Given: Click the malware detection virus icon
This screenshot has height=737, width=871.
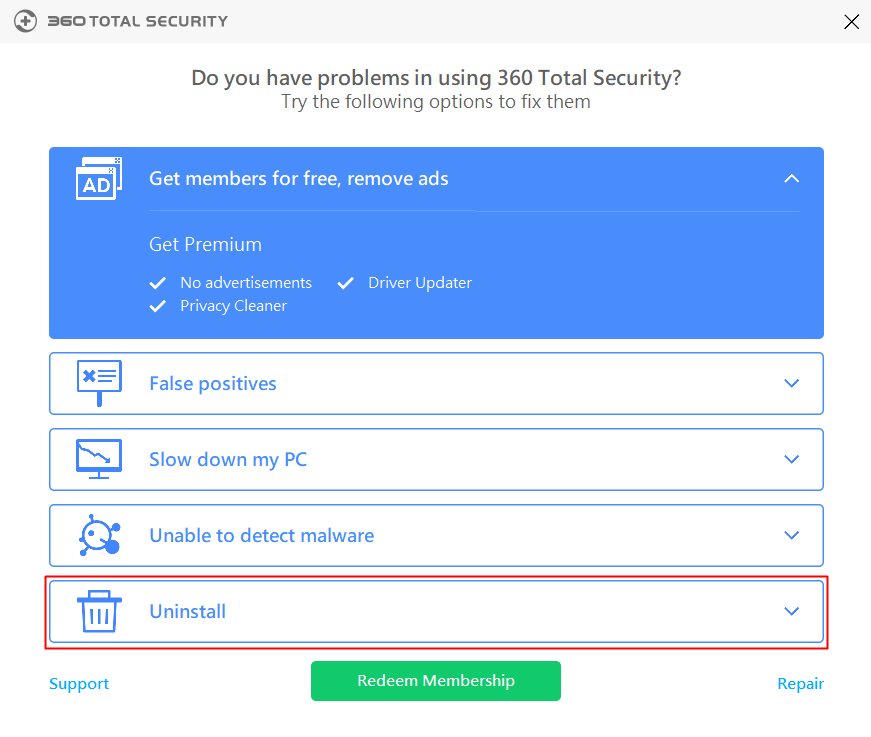Looking at the screenshot, I should pyautogui.click(x=99, y=535).
